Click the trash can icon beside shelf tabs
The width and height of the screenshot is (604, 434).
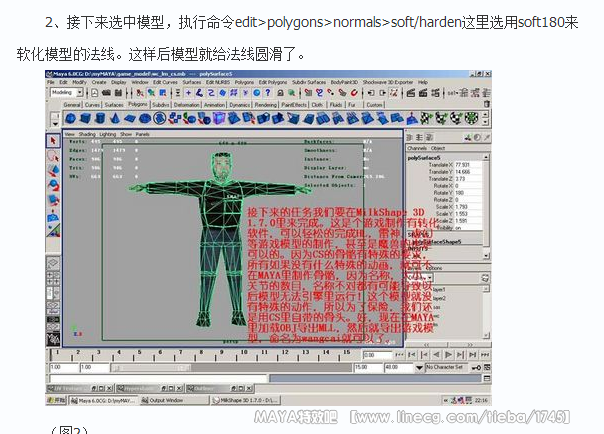[487, 104]
